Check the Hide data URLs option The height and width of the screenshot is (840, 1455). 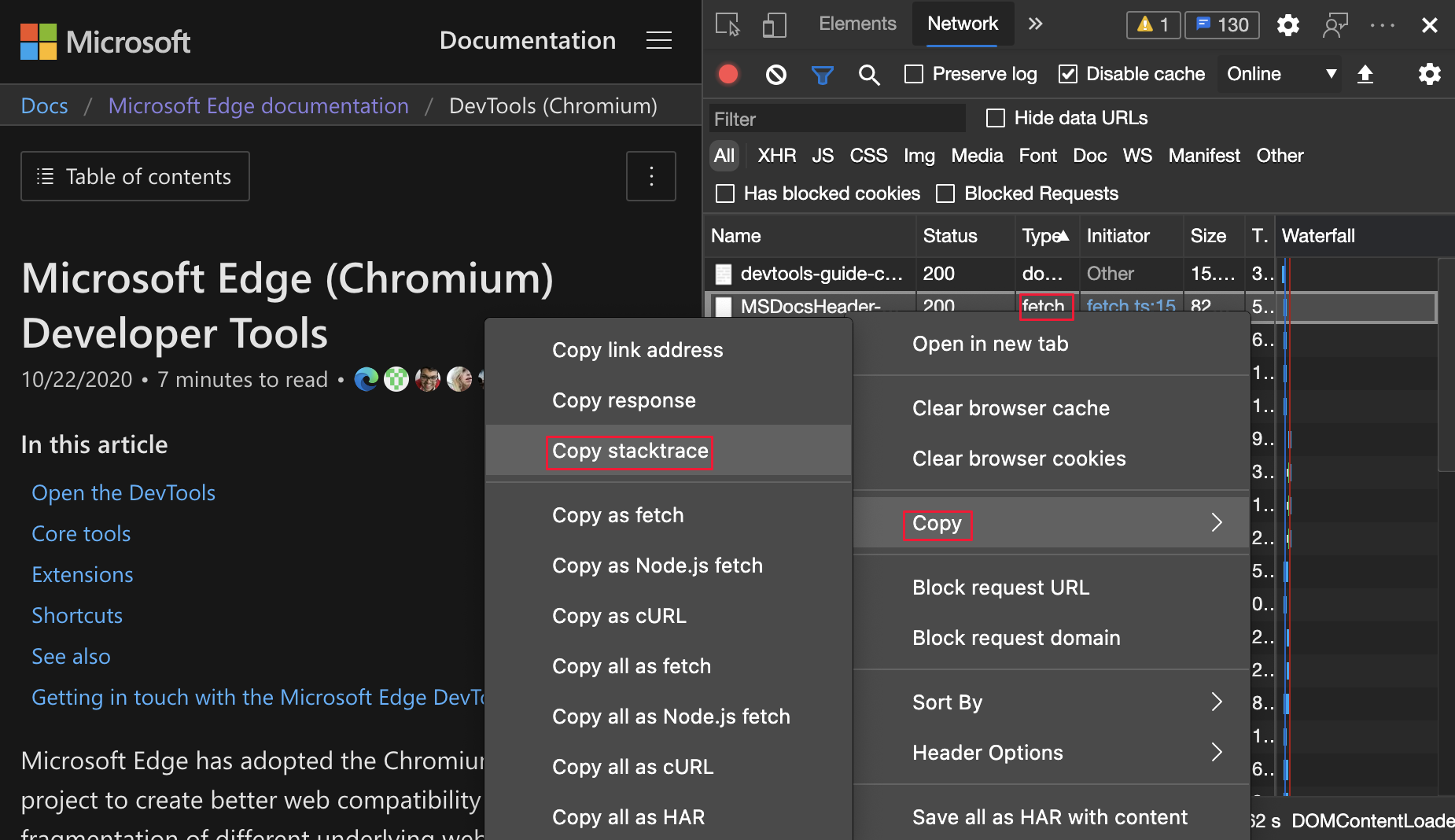(x=995, y=117)
